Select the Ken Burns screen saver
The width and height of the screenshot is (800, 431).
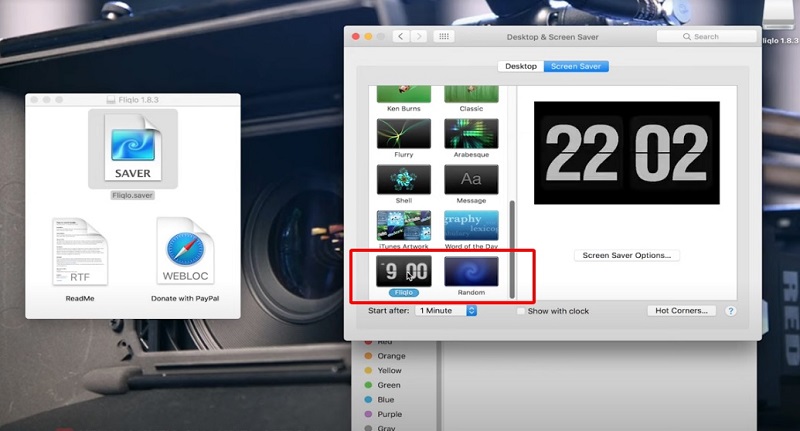(x=404, y=94)
